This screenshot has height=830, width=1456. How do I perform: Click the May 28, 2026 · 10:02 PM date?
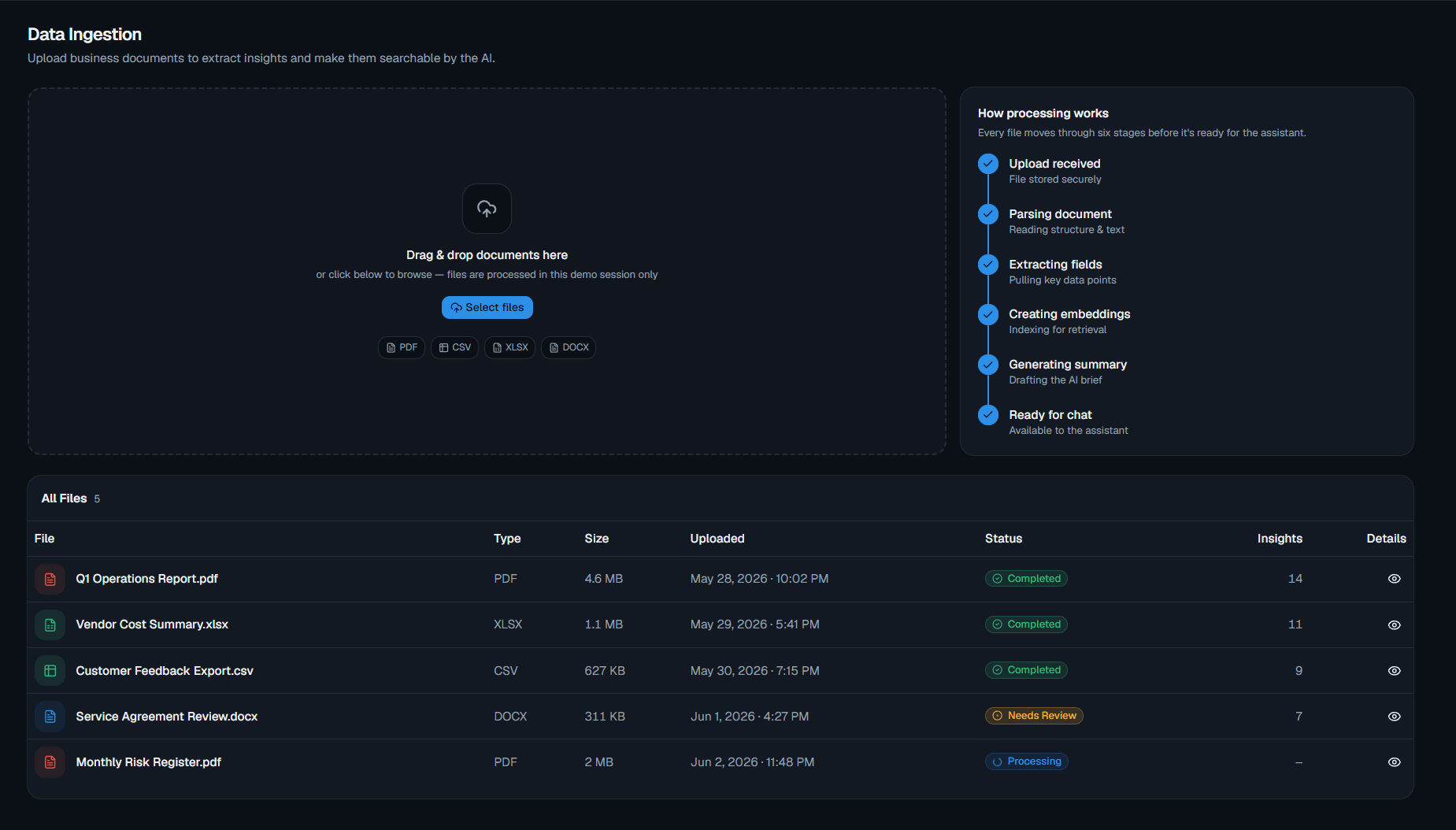click(x=759, y=579)
